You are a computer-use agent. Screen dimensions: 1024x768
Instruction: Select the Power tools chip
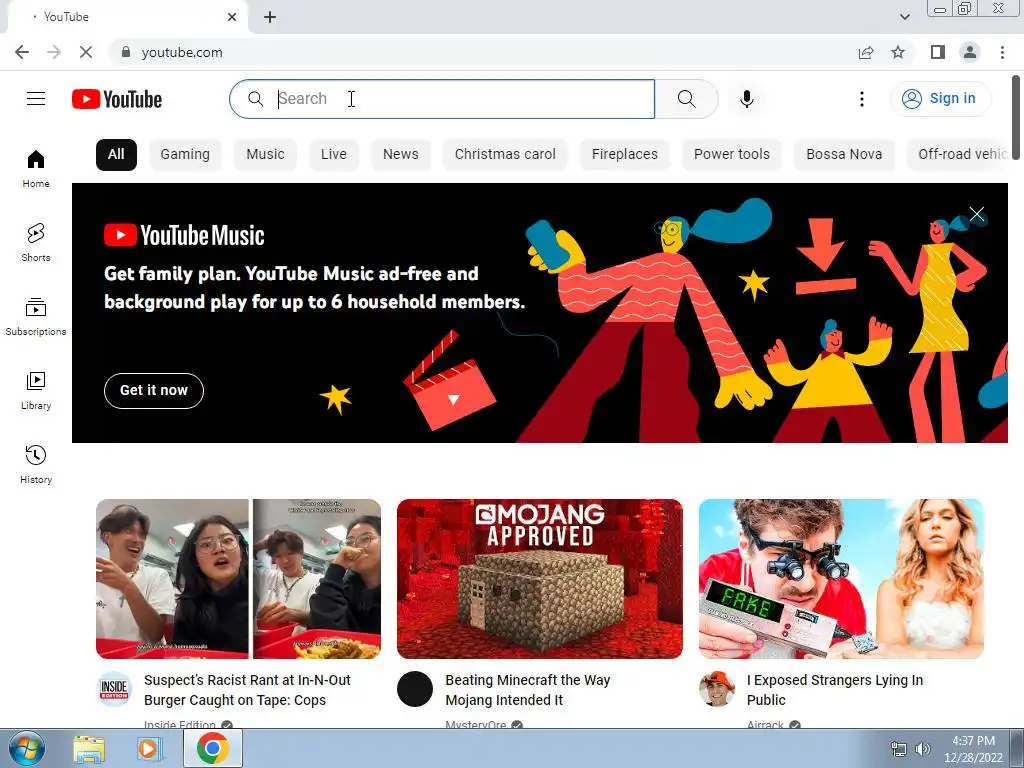point(732,155)
